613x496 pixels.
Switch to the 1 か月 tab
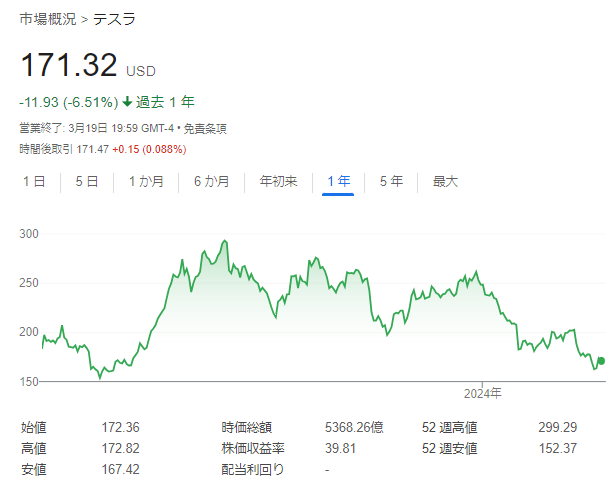pos(146,181)
